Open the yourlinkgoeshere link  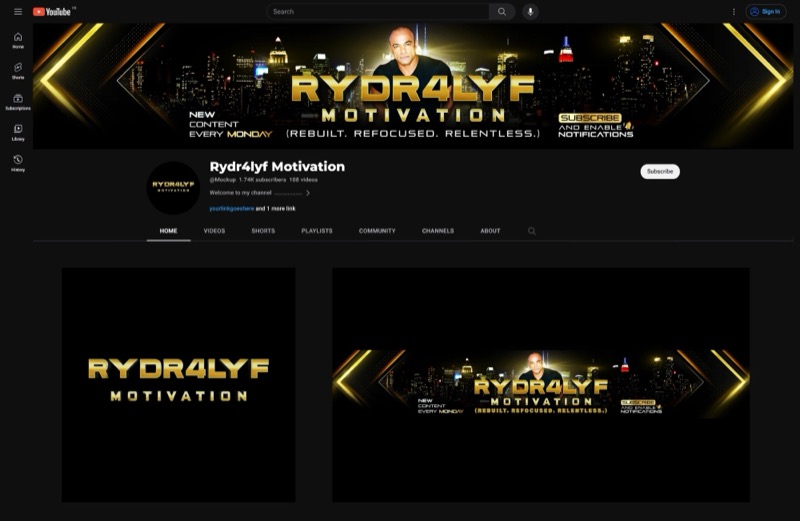pos(232,209)
